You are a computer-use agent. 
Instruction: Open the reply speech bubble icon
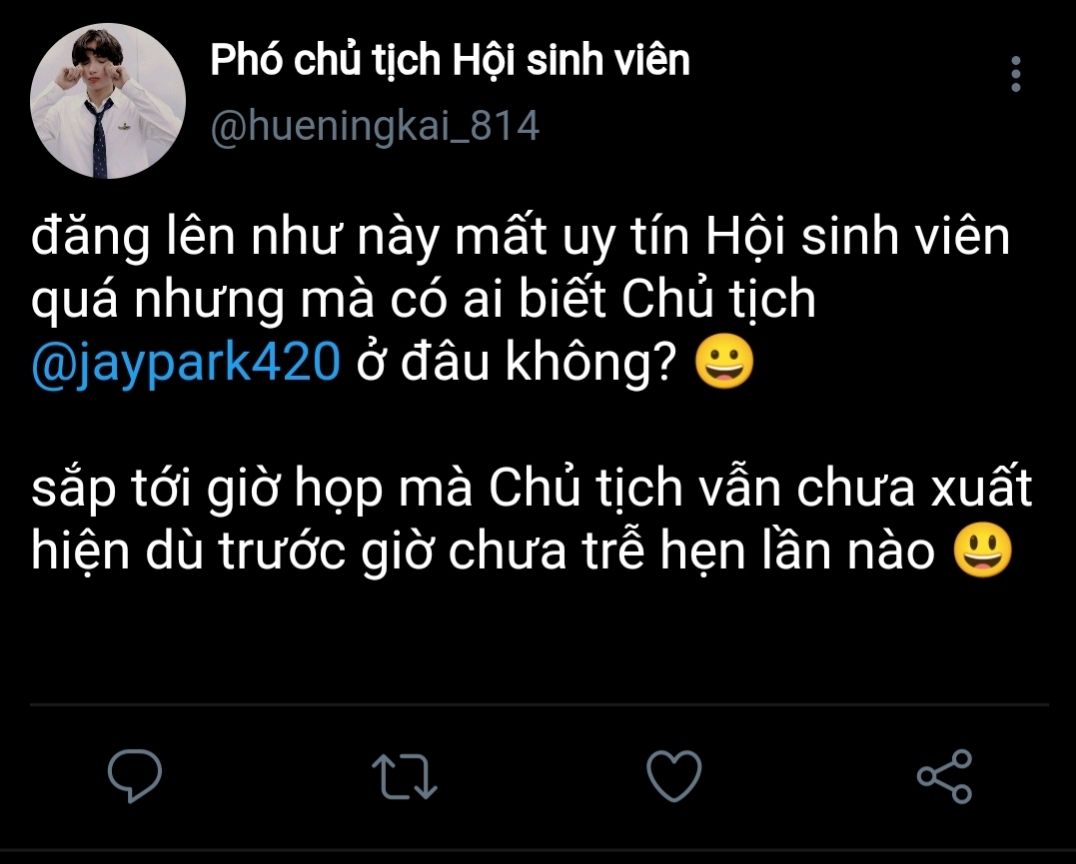(135, 776)
